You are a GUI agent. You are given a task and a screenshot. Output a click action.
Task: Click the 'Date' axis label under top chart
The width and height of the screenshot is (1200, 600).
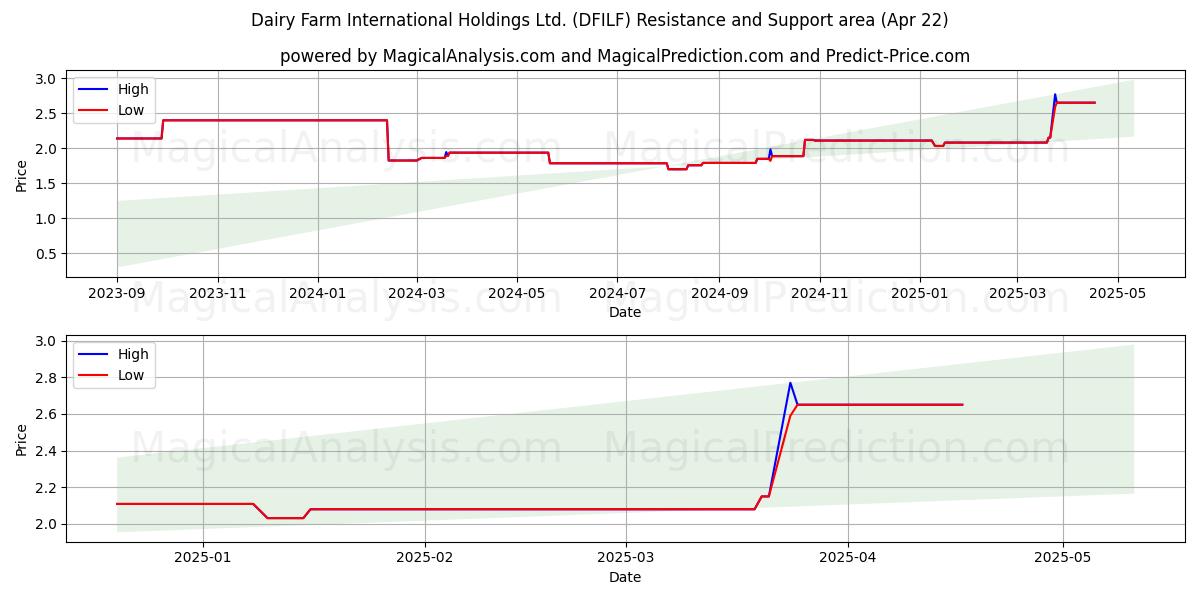(625, 313)
